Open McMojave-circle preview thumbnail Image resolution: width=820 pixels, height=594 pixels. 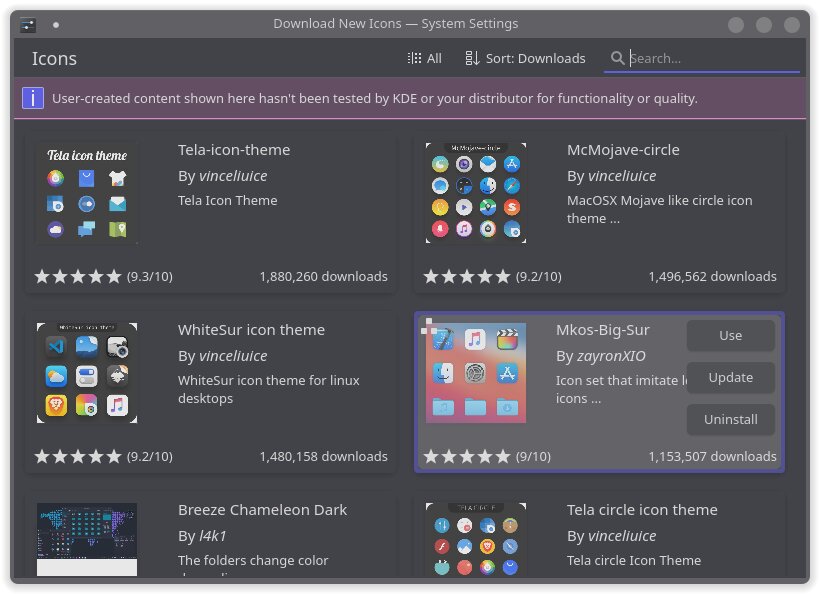[476, 193]
